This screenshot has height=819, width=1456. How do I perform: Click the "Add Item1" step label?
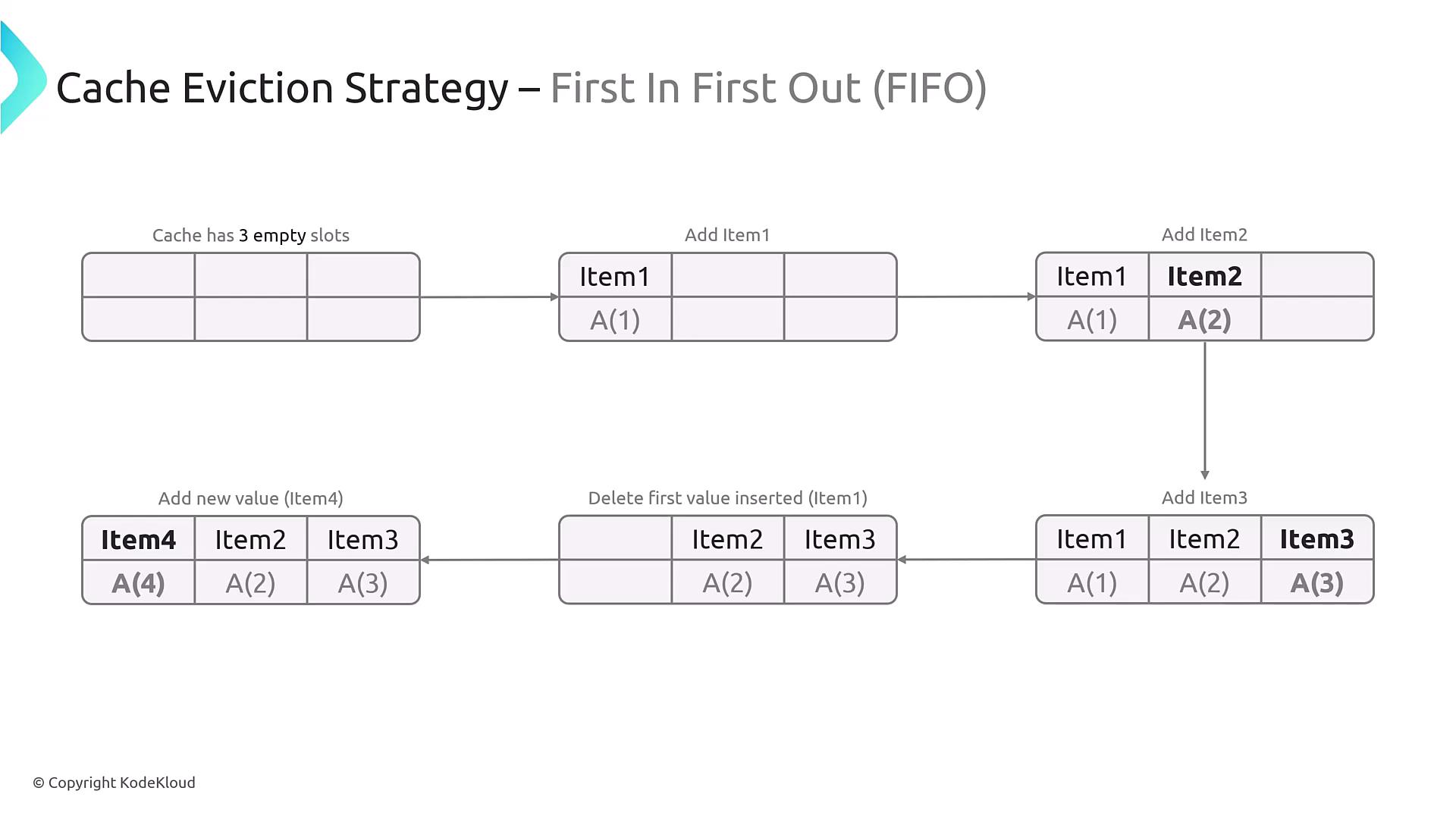[x=727, y=235]
